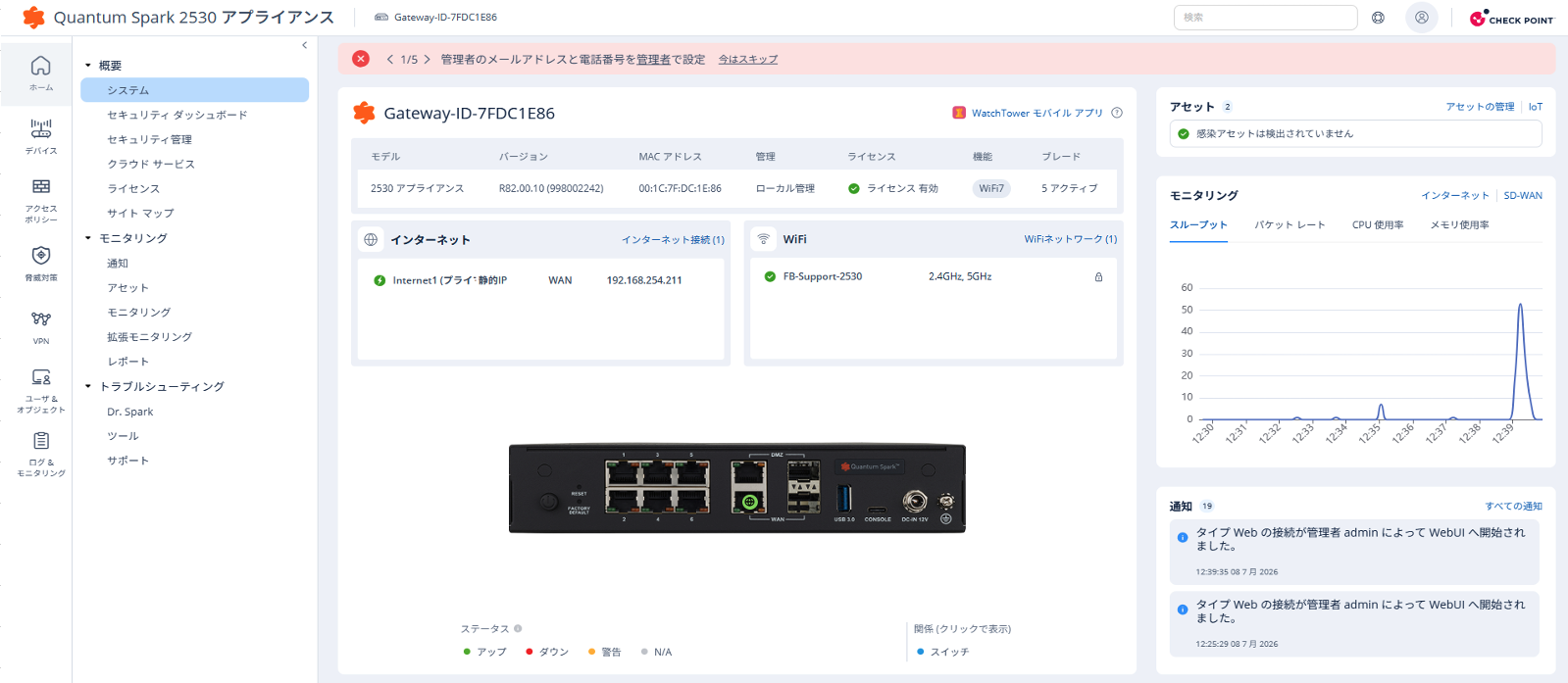Switch to the CPU 使用率 tab
Screen dimensions: 1568x683
tap(1377, 225)
